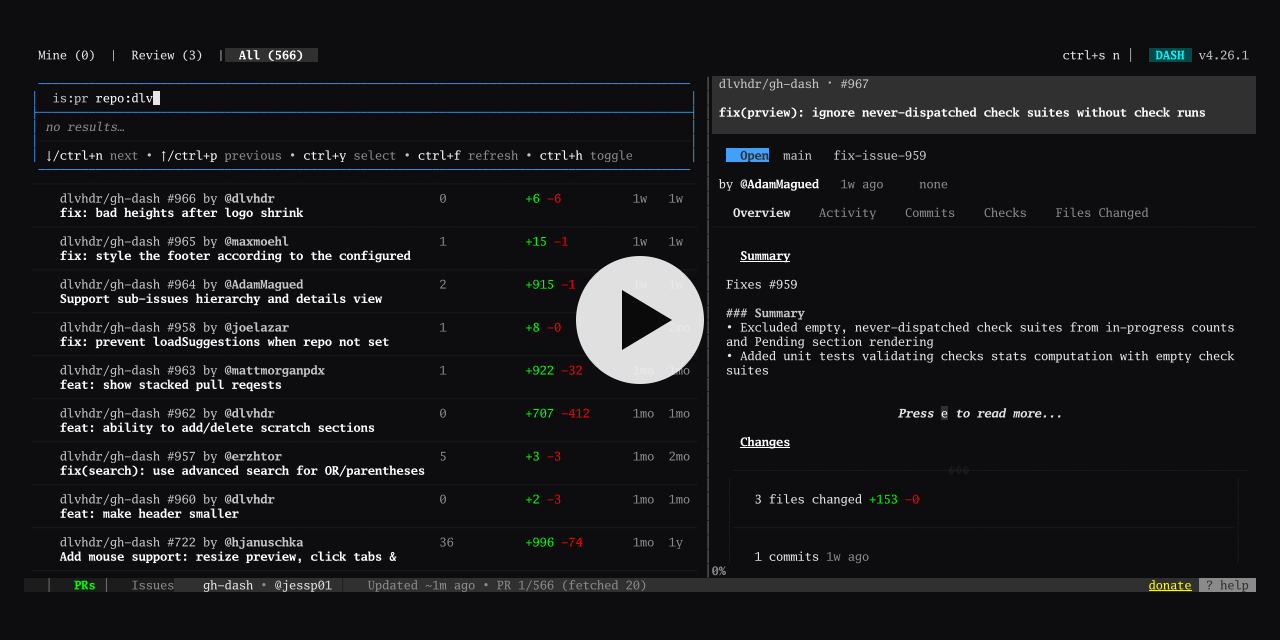The width and height of the screenshot is (1280, 640).
Task: Click the main base branch label
Action: pos(797,156)
